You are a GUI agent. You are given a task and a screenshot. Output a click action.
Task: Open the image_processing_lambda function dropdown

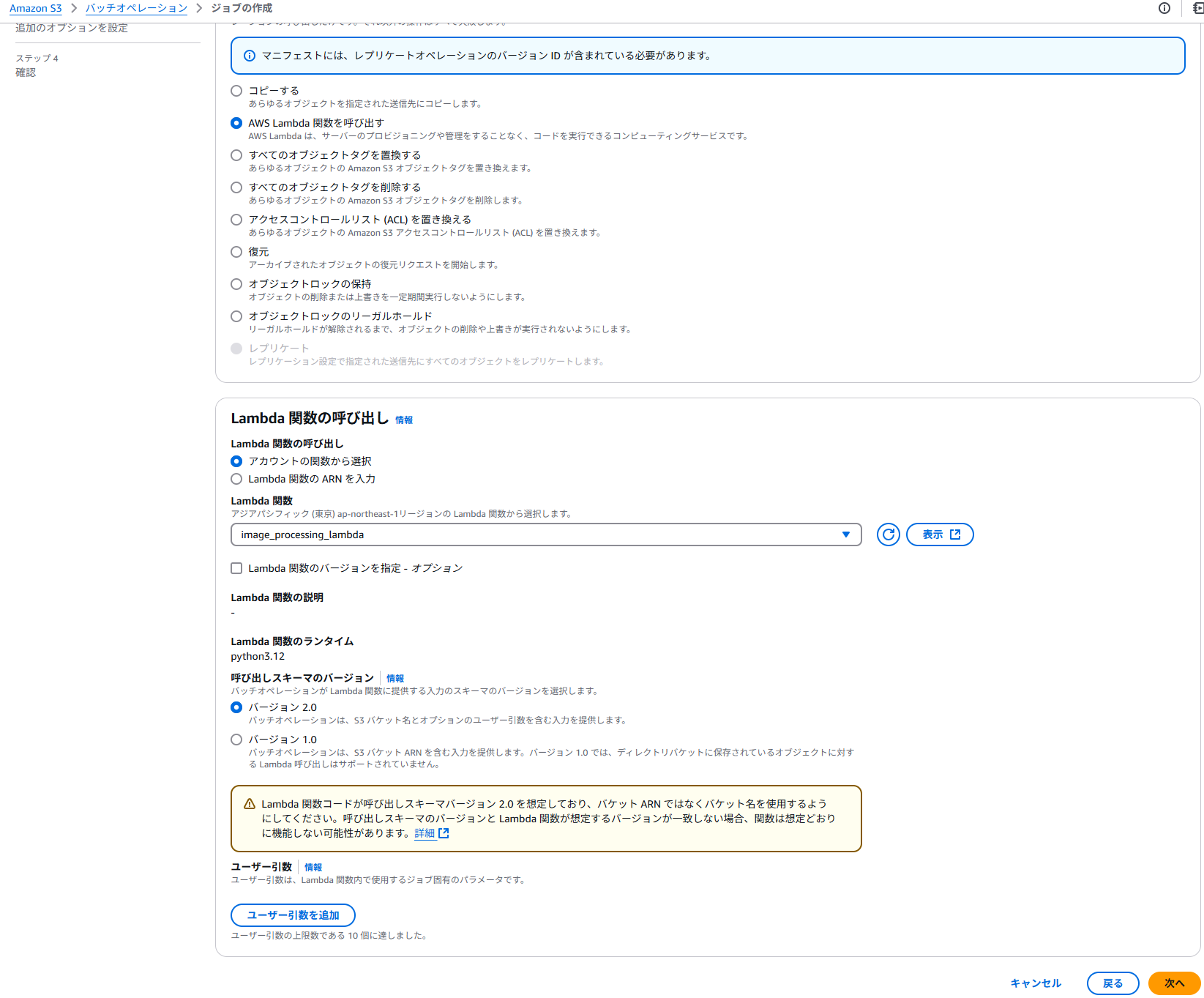tap(546, 535)
